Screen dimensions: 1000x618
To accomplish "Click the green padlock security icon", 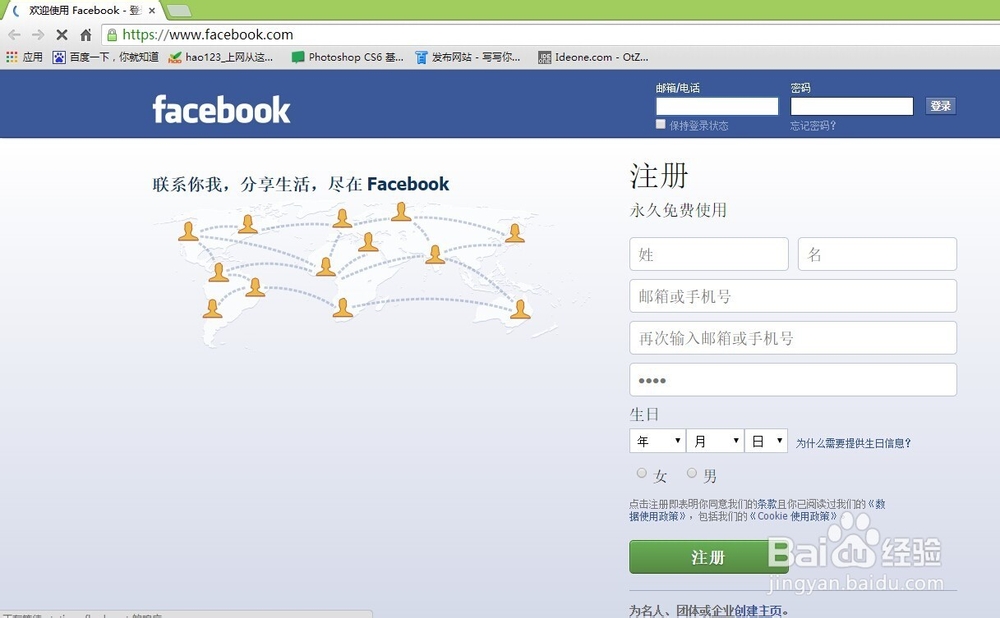I will point(112,34).
